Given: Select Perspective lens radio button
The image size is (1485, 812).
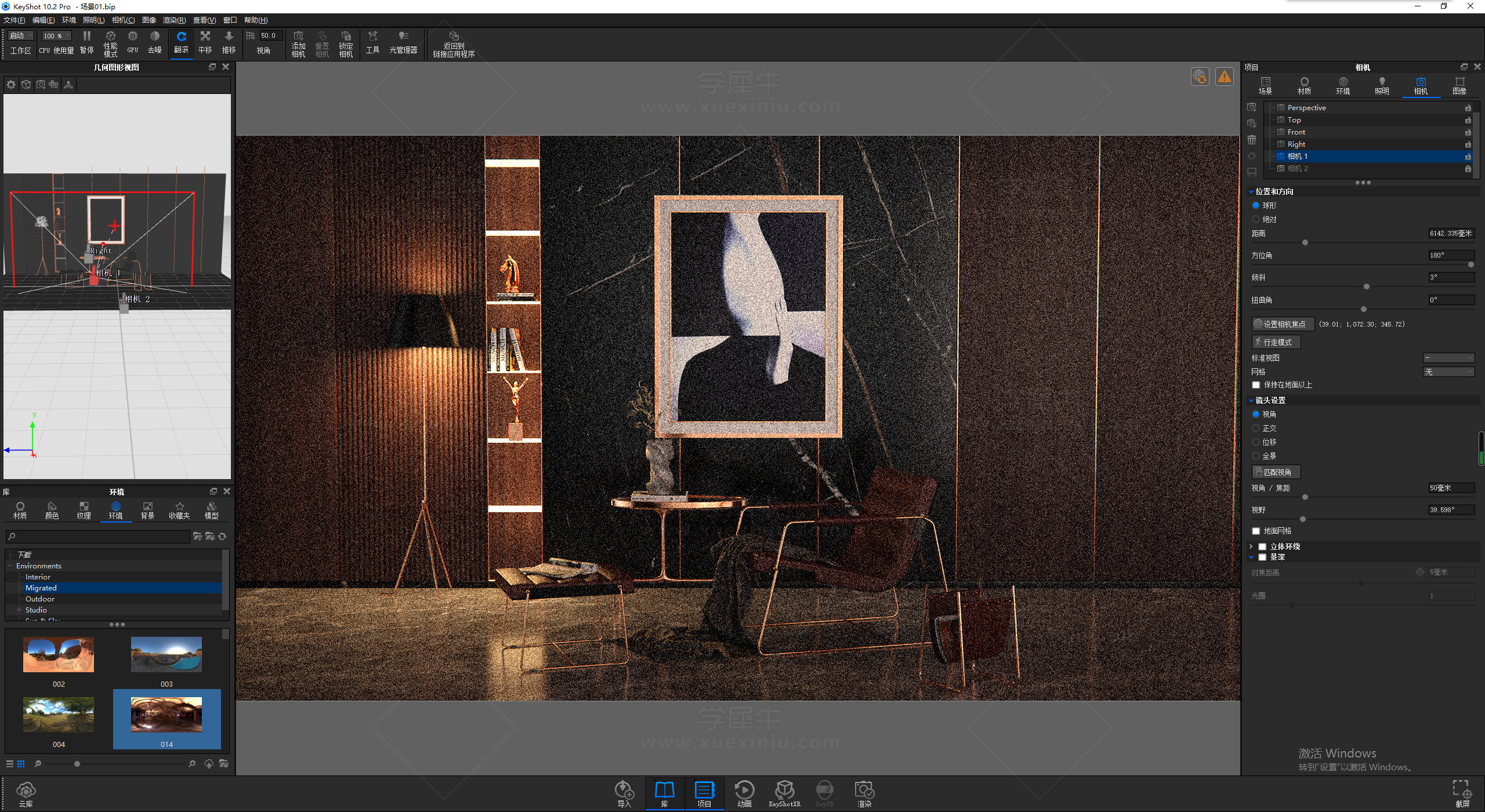Looking at the screenshot, I should 1256,414.
